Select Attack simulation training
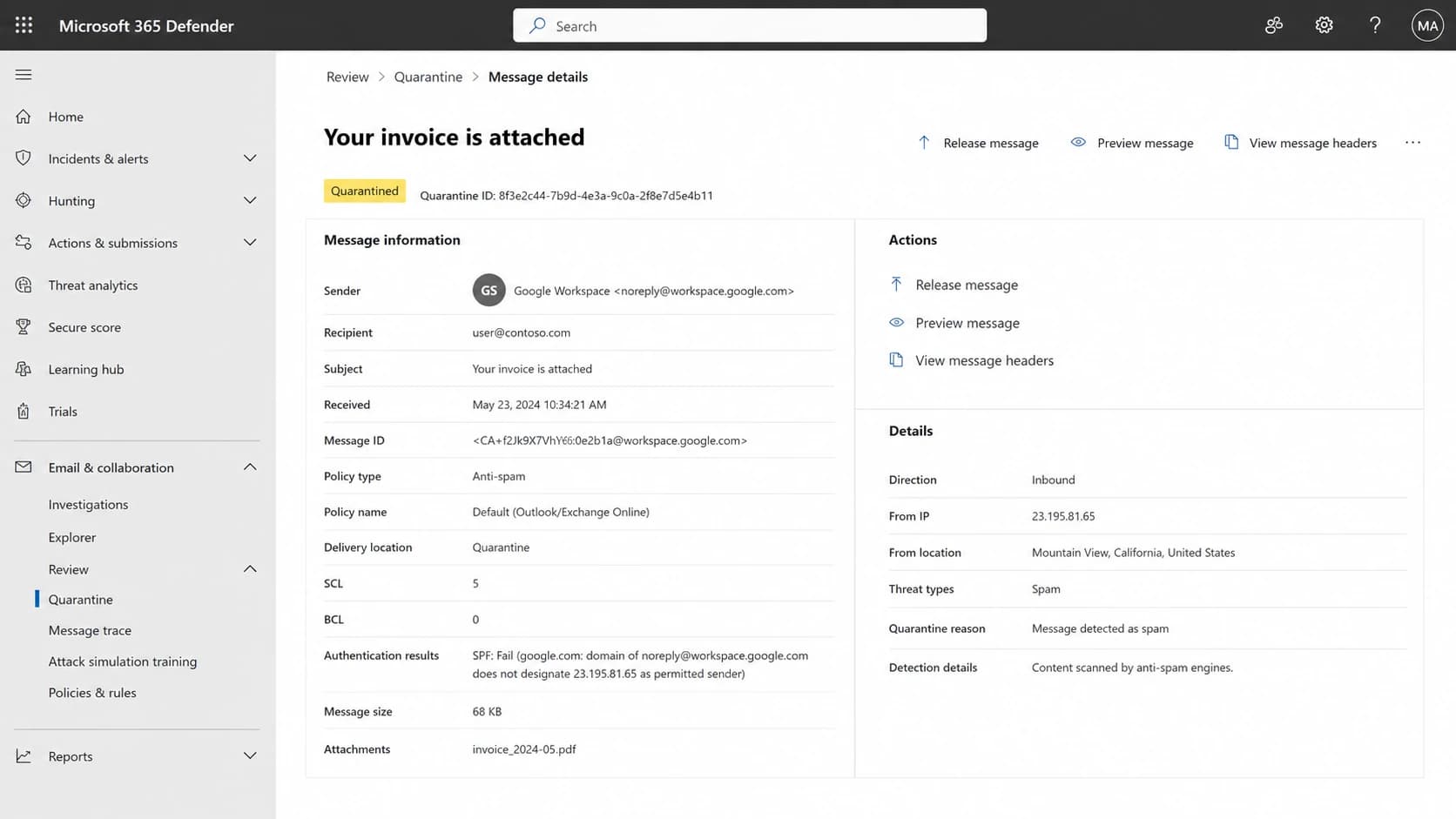Image resolution: width=1456 pixels, height=819 pixels. [x=123, y=661]
